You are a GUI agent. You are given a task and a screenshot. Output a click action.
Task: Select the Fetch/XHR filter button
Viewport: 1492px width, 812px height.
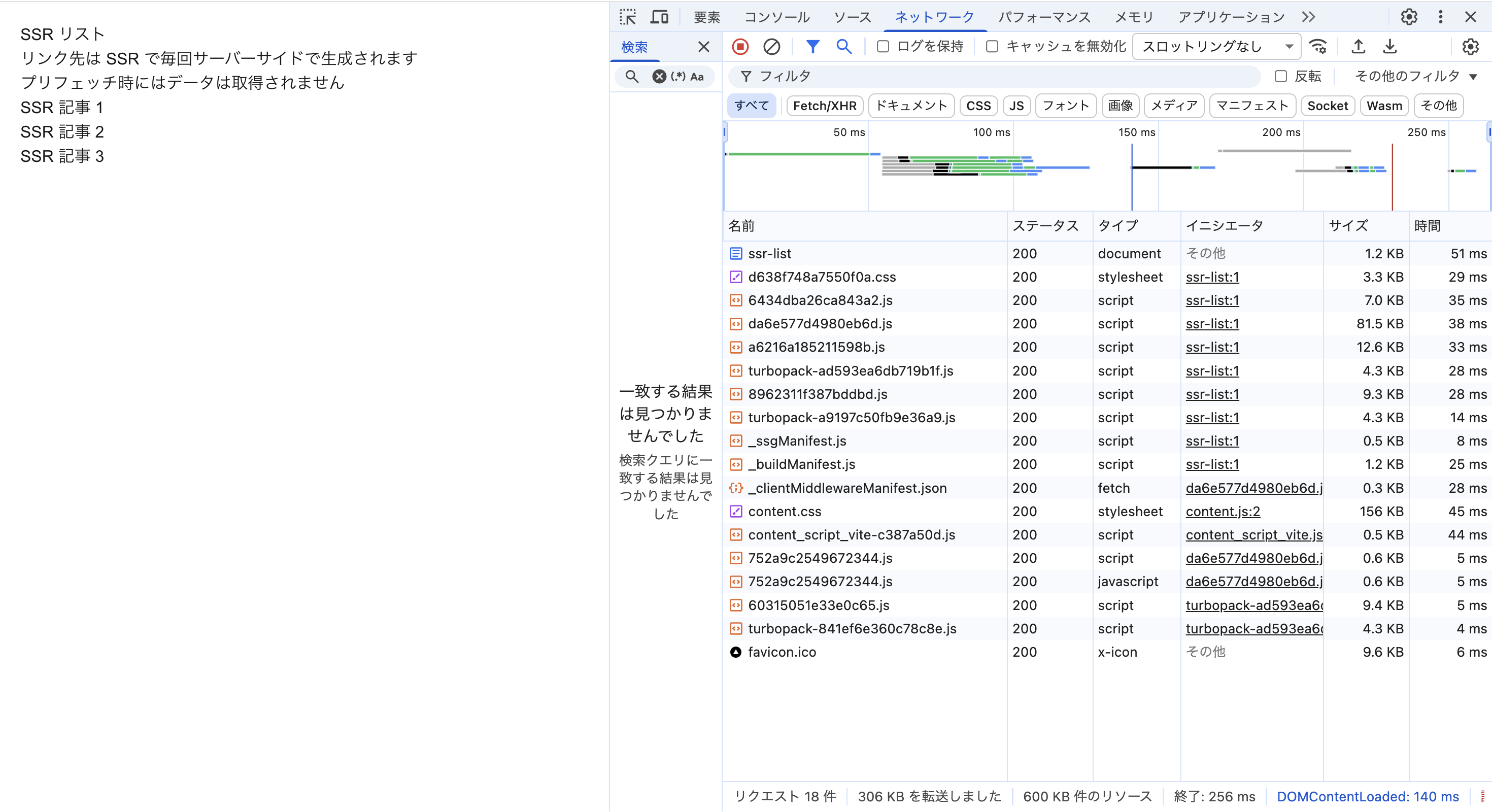[824, 106]
